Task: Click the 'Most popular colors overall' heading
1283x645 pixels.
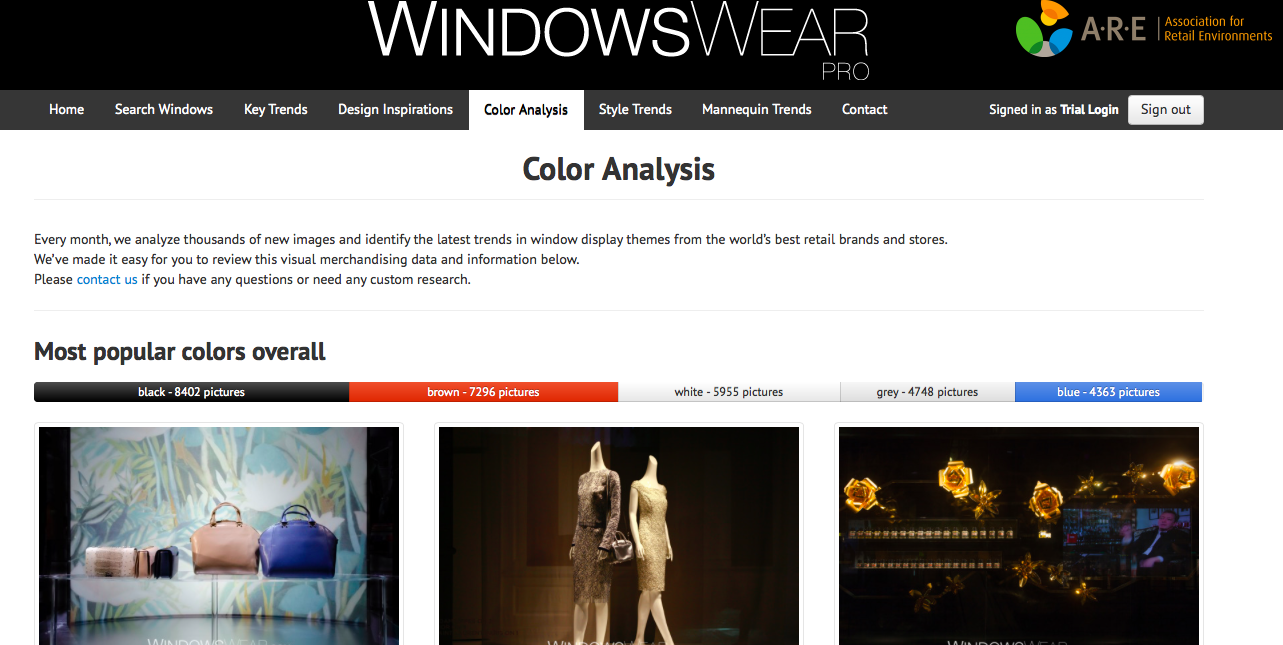Action: coord(180,352)
